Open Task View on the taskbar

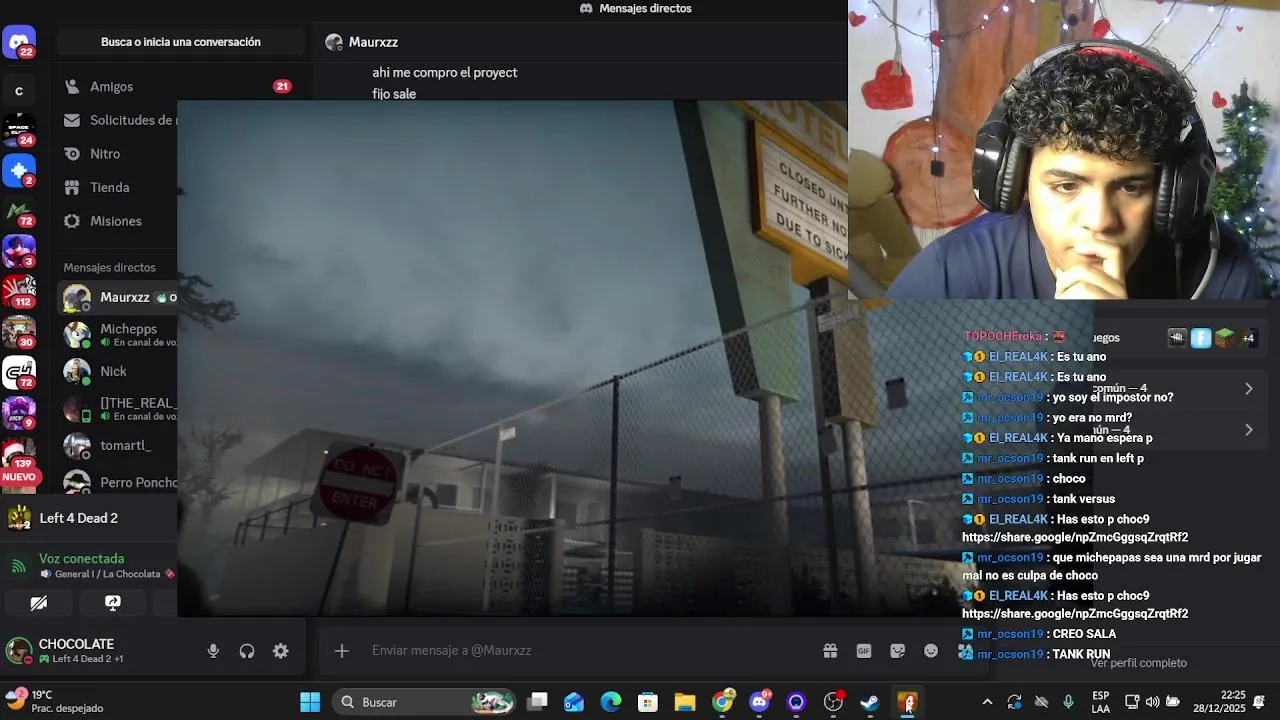(538, 702)
